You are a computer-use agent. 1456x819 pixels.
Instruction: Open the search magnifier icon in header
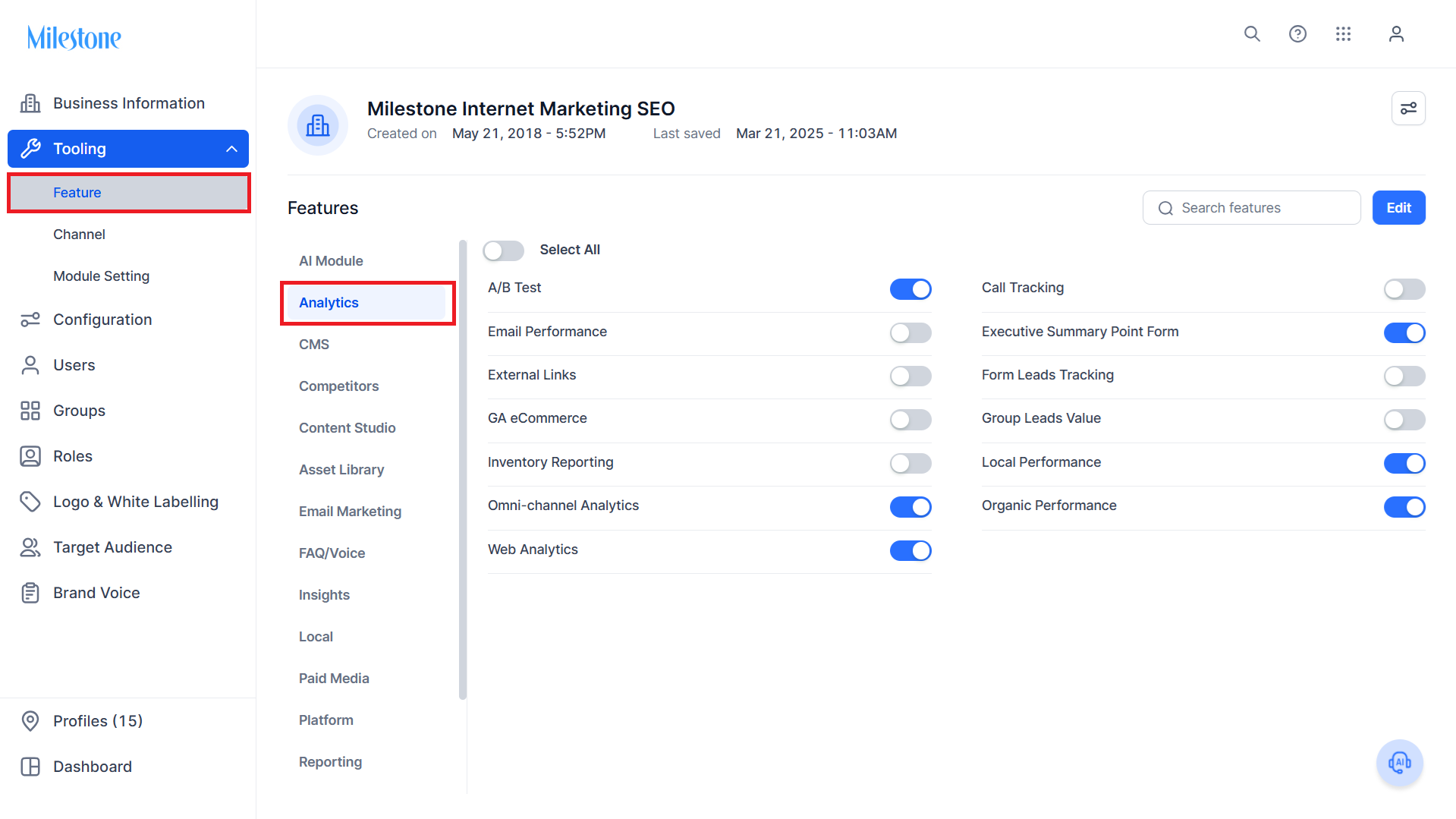click(1252, 34)
